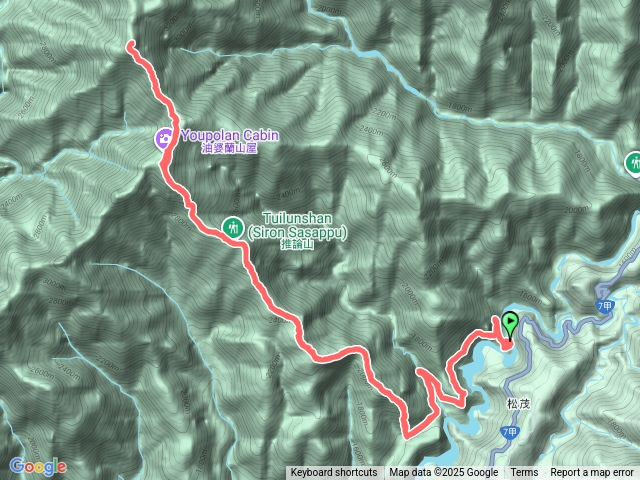
Task: Click the 松茂 place label
Action: 518,404
